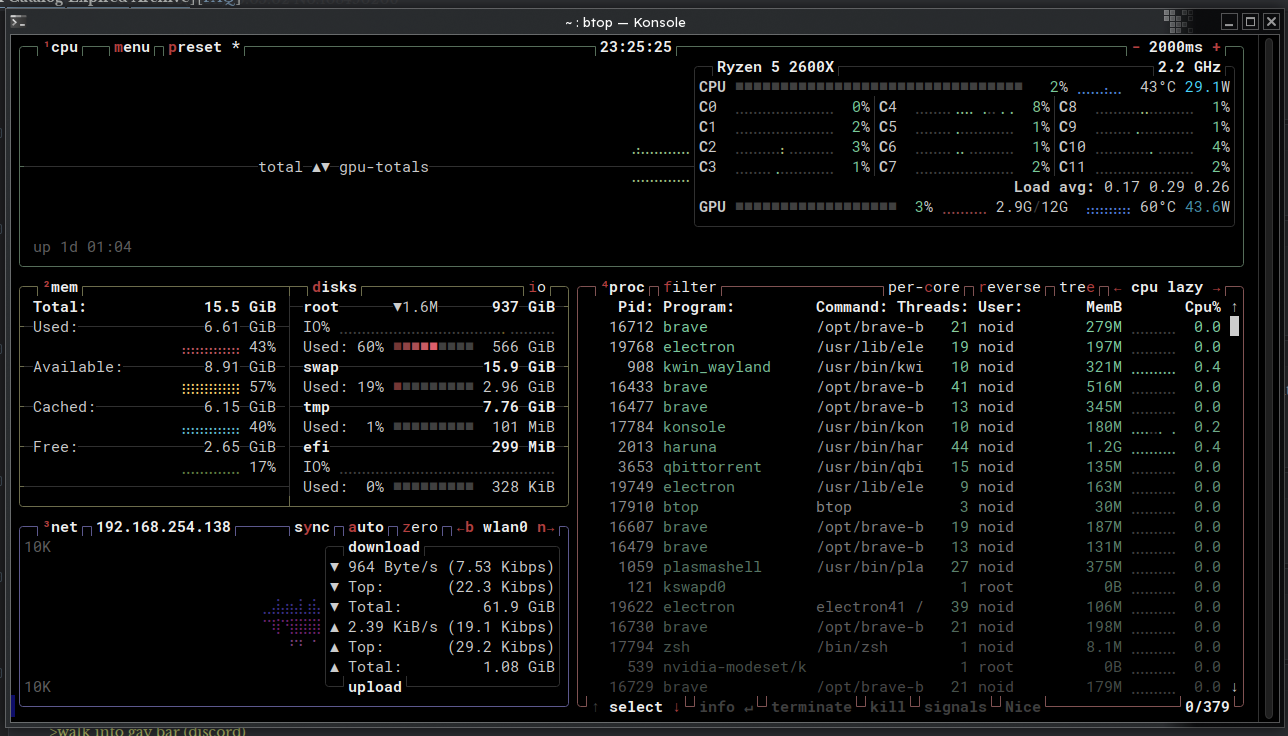Click the 'Cpu%' column header
The height and width of the screenshot is (736, 1288).
pyautogui.click(x=1203, y=307)
